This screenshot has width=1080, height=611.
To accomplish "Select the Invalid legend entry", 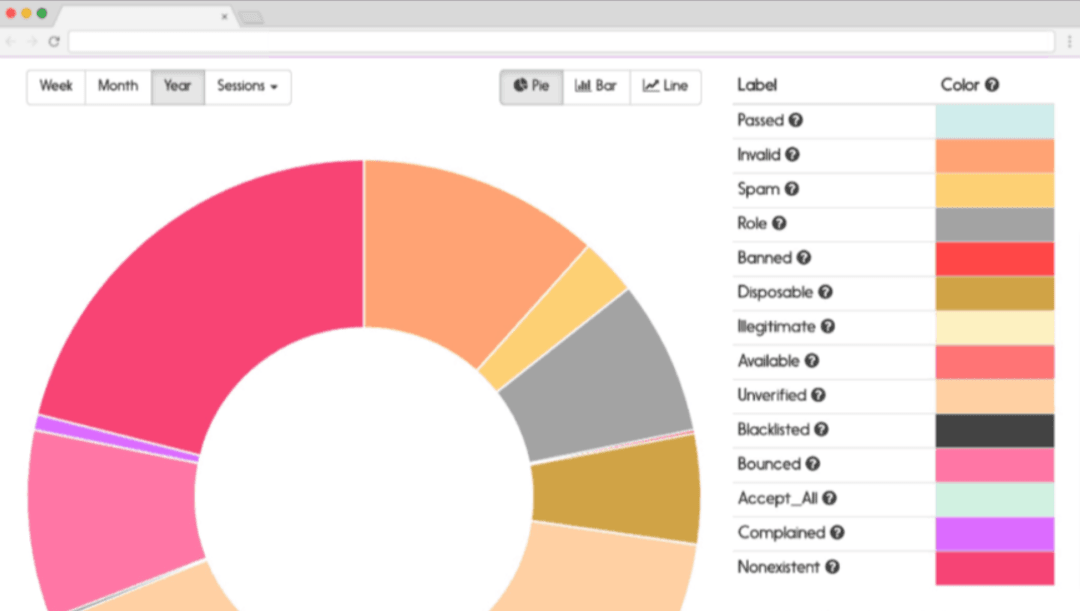I will click(x=762, y=154).
